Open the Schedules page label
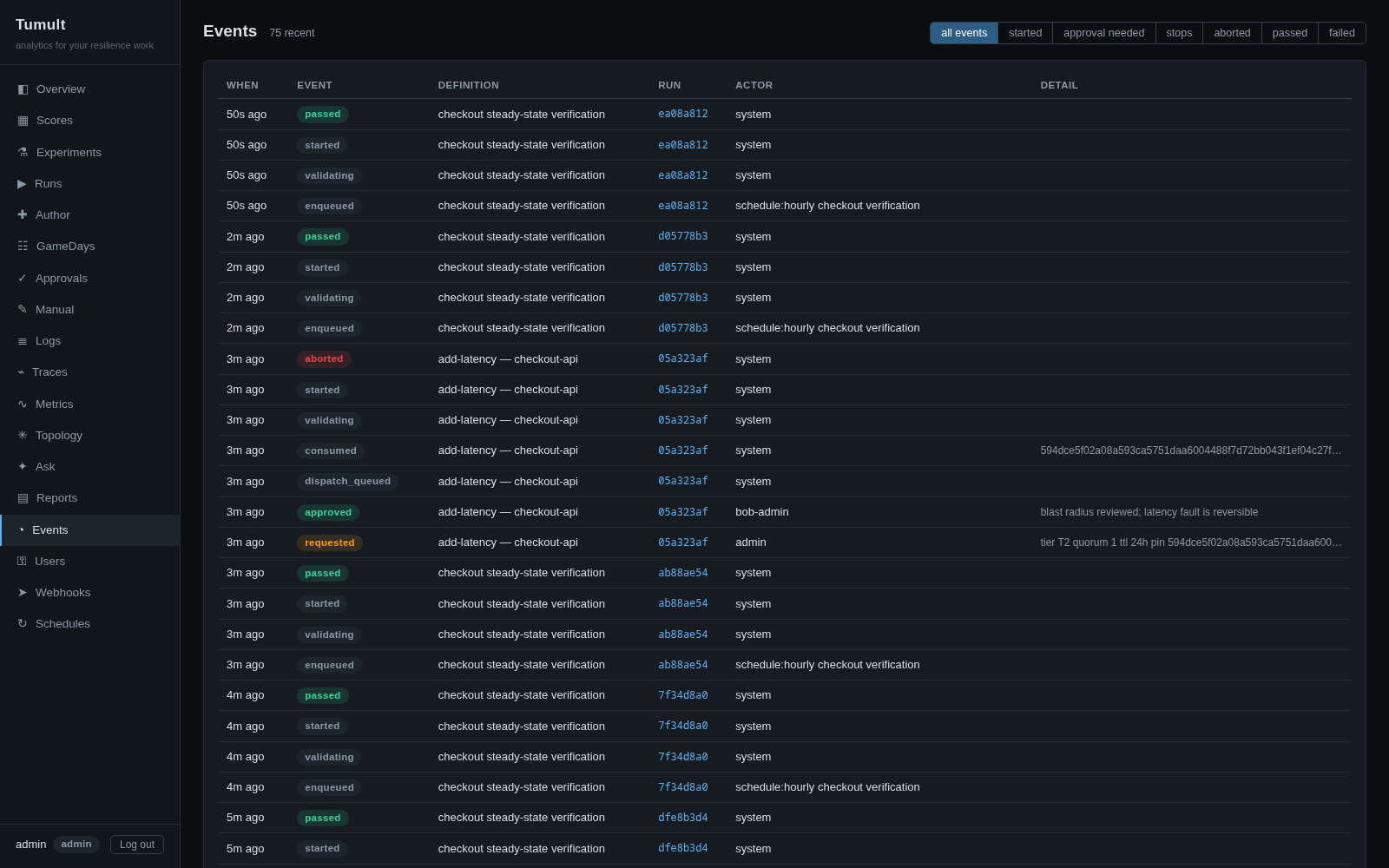 (63, 623)
